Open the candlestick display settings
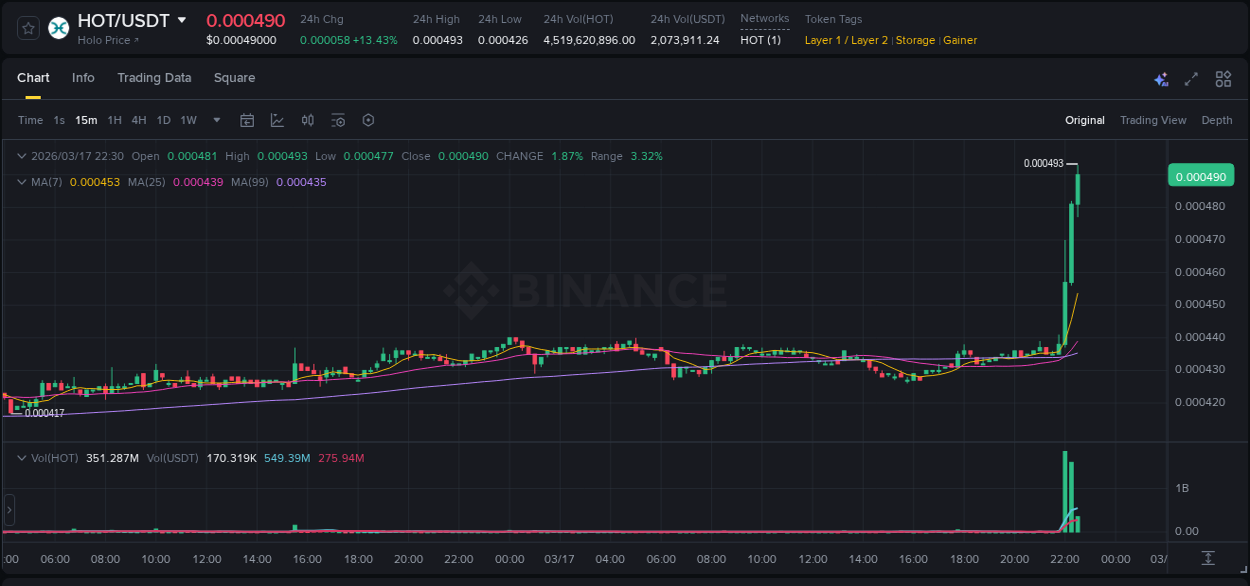Image resolution: width=1250 pixels, height=586 pixels. click(x=307, y=120)
